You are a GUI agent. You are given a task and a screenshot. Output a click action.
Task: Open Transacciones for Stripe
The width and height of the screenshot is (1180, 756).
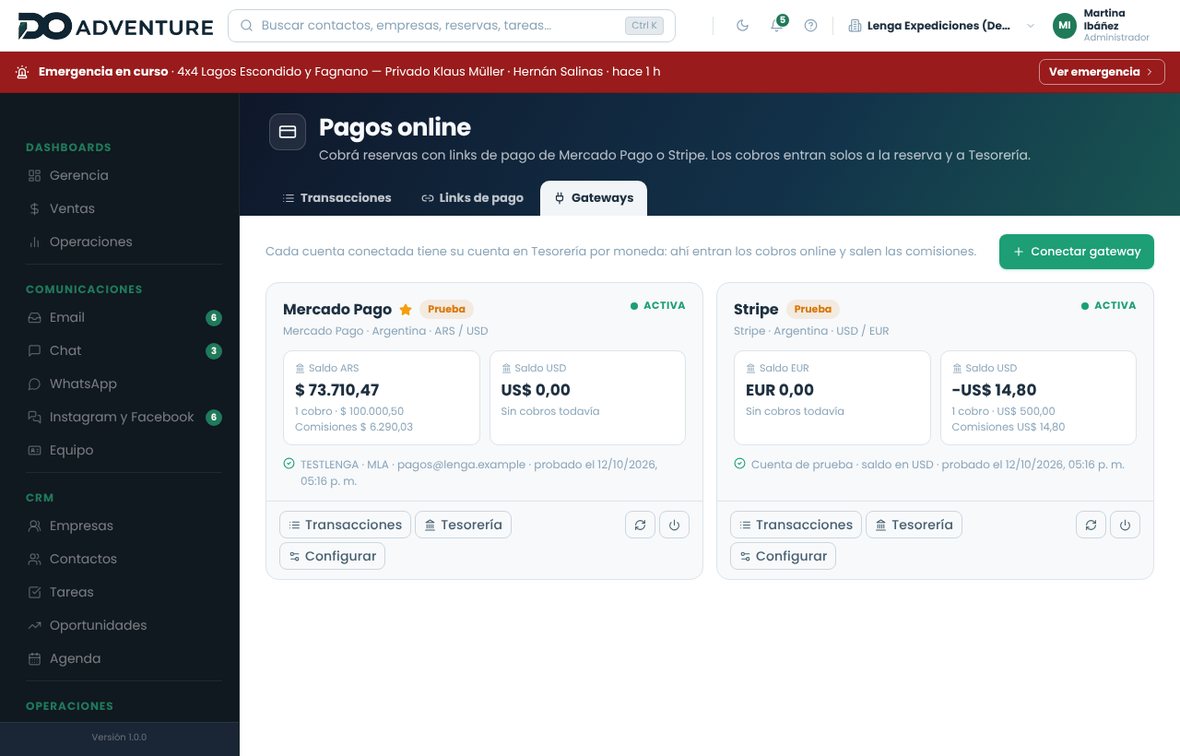point(796,525)
